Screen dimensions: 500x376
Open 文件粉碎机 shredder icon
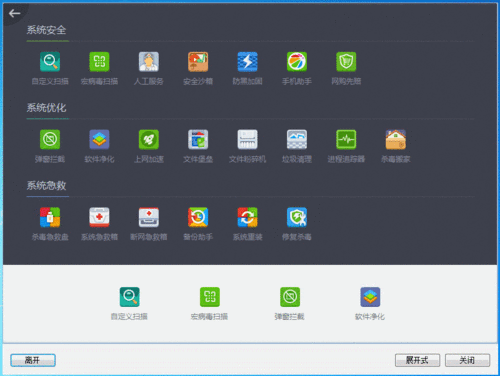coord(247,139)
